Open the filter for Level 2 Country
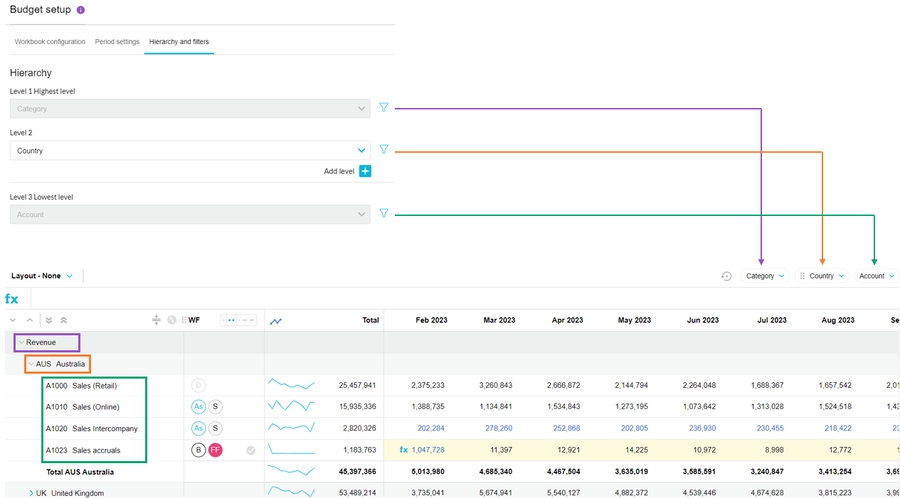The image size is (900, 498). (x=383, y=150)
